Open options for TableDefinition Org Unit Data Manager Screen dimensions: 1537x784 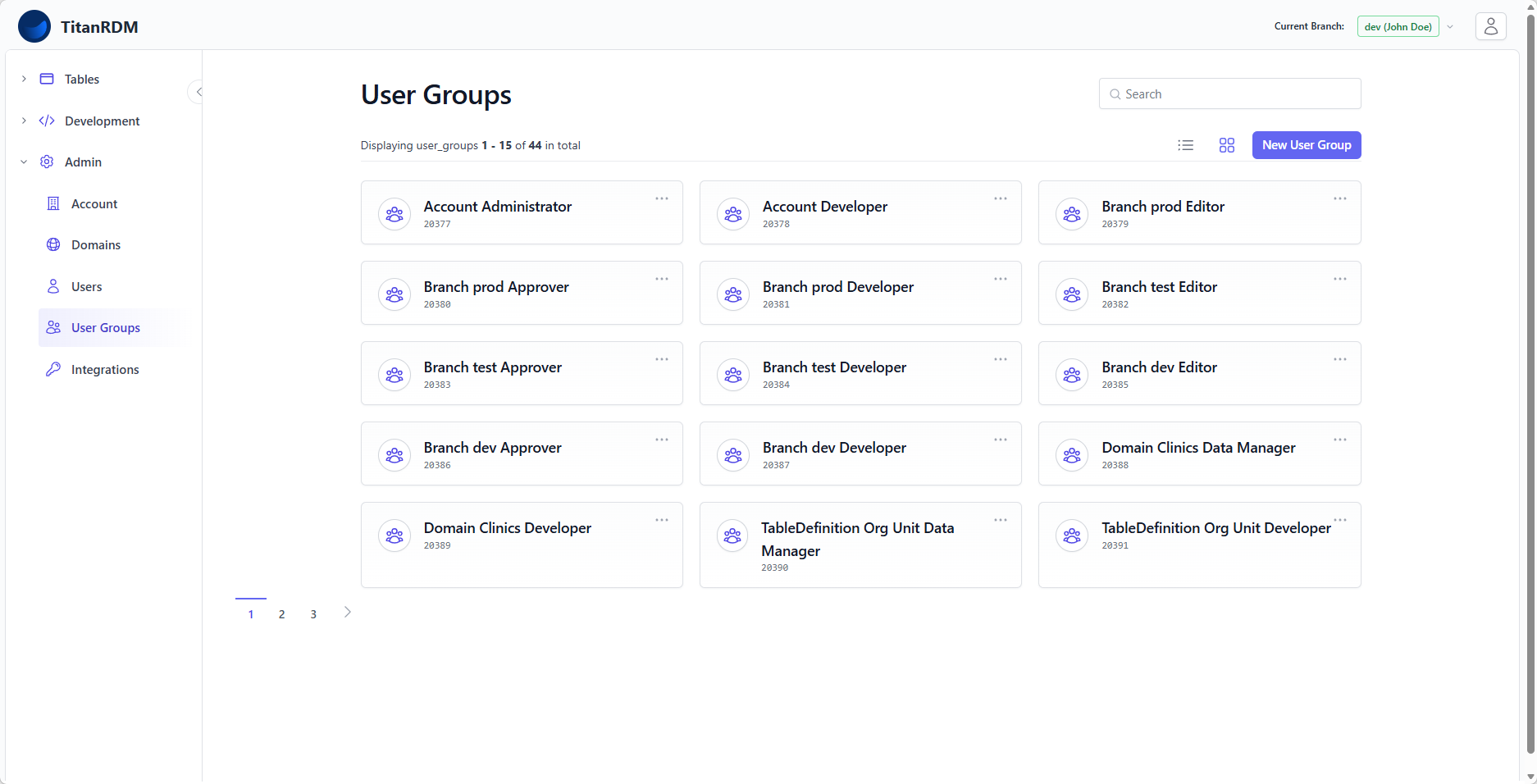[x=1001, y=520]
